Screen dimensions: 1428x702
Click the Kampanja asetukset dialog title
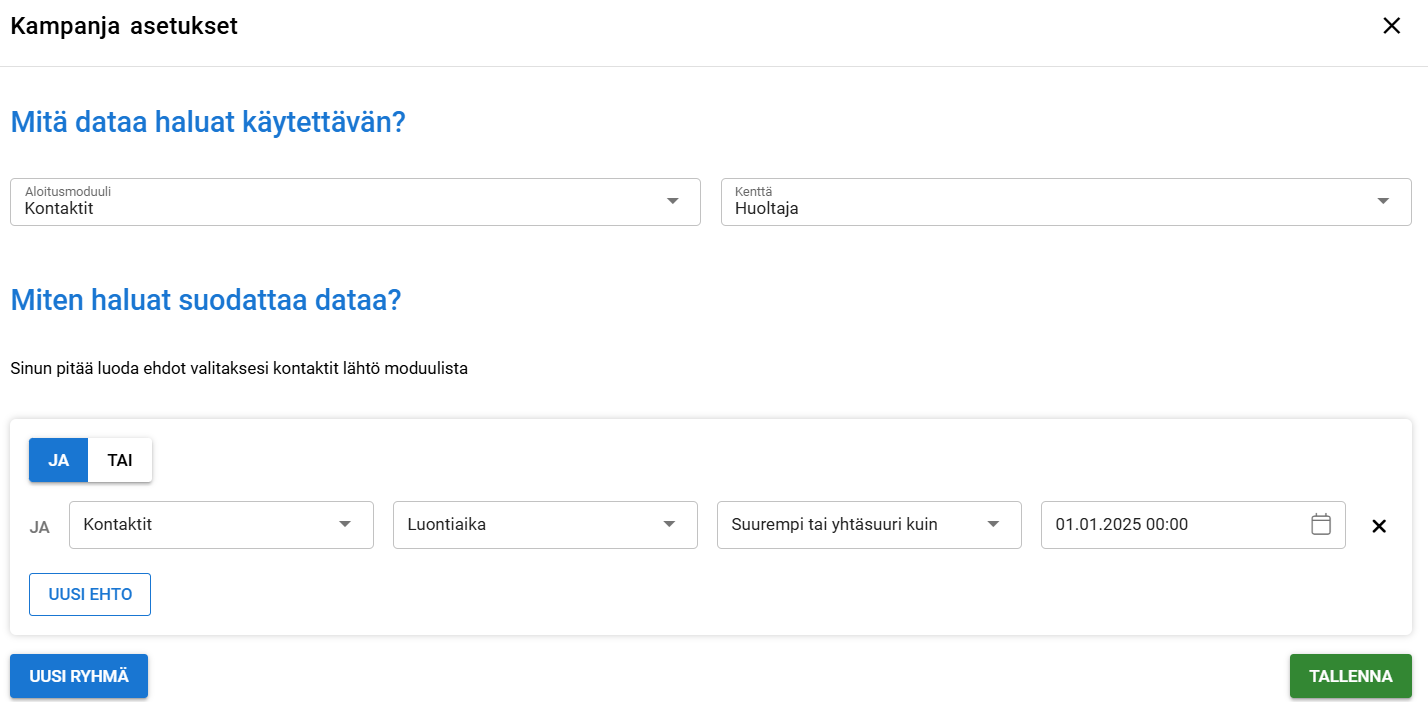pos(124,27)
